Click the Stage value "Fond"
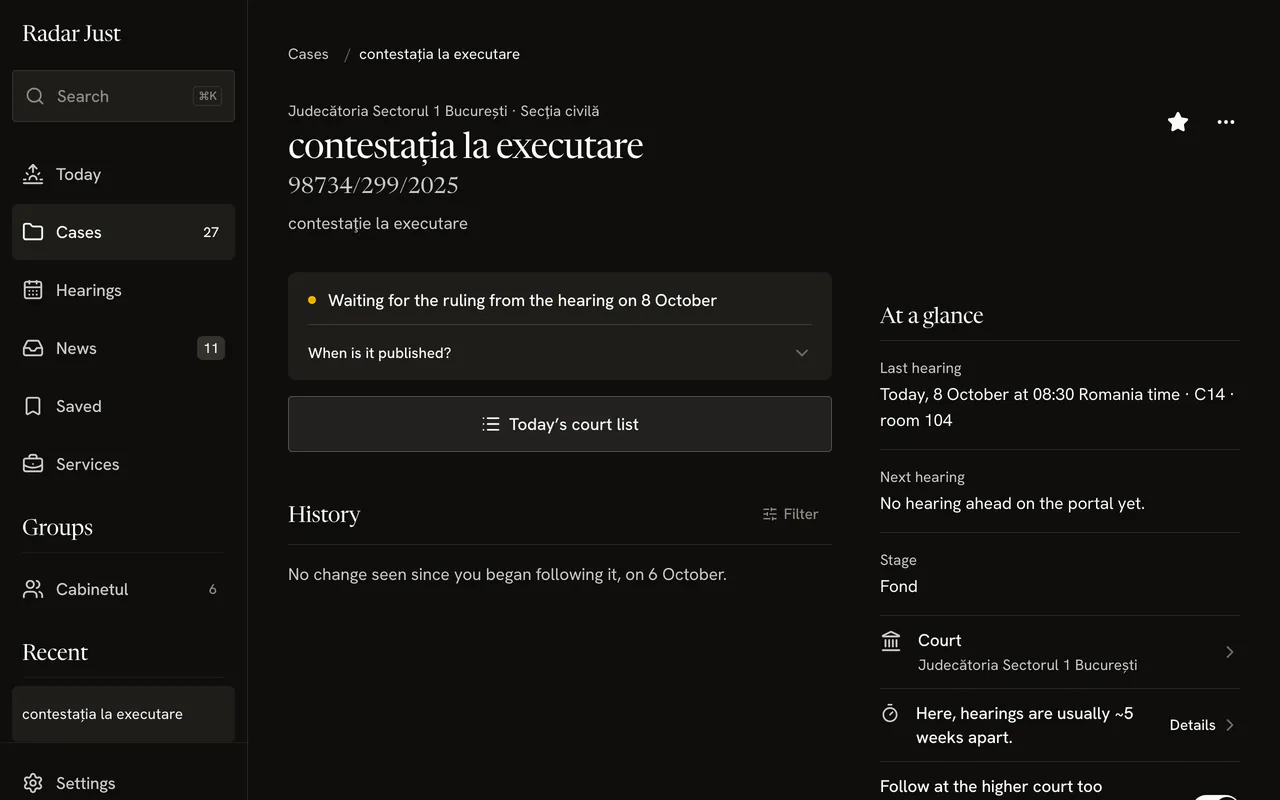The image size is (1280, 800). point(899,587)
